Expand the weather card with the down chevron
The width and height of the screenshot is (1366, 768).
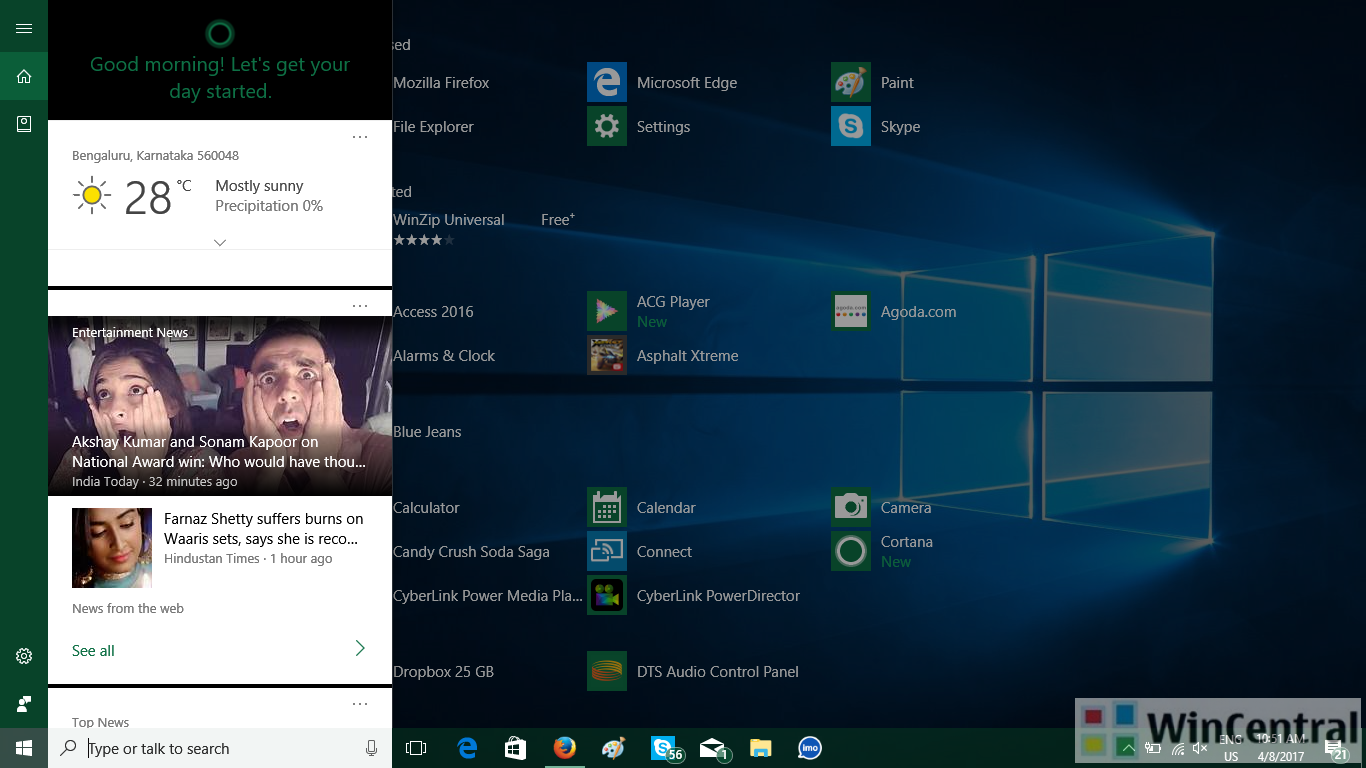click(x=220, y=243)
